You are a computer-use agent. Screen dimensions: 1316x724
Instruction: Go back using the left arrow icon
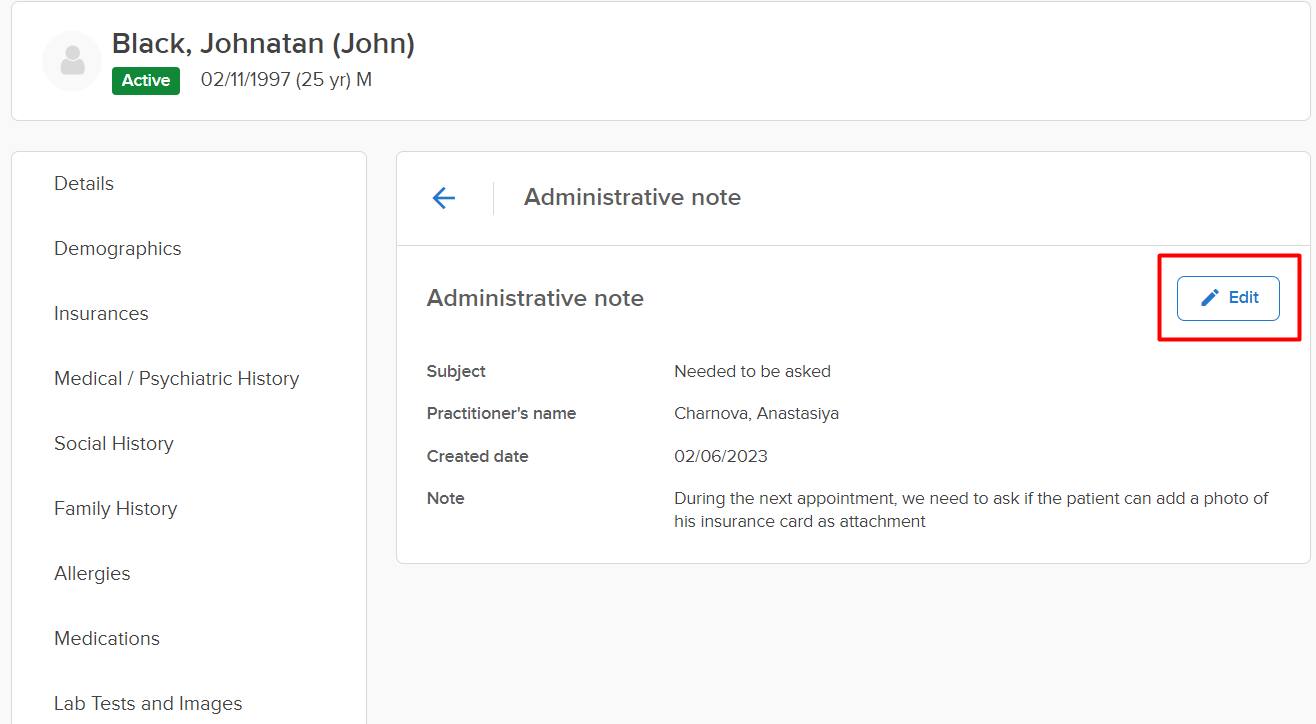pos(443,198)
